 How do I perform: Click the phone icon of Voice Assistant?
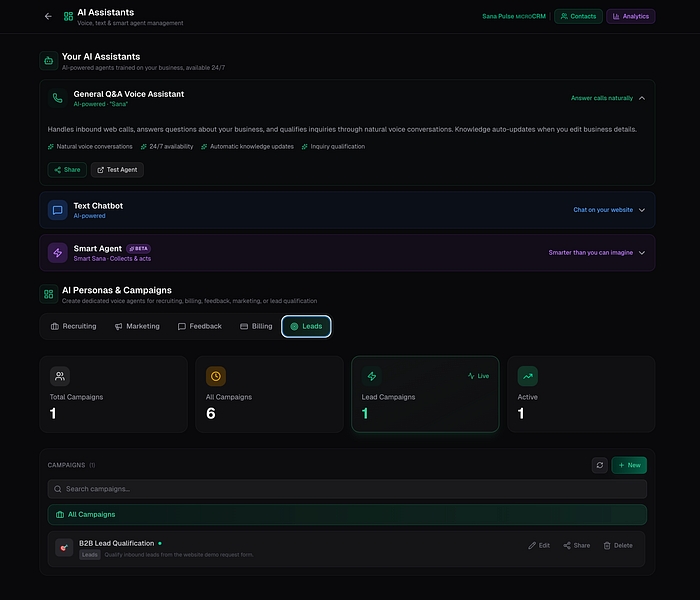coord(58,98)
